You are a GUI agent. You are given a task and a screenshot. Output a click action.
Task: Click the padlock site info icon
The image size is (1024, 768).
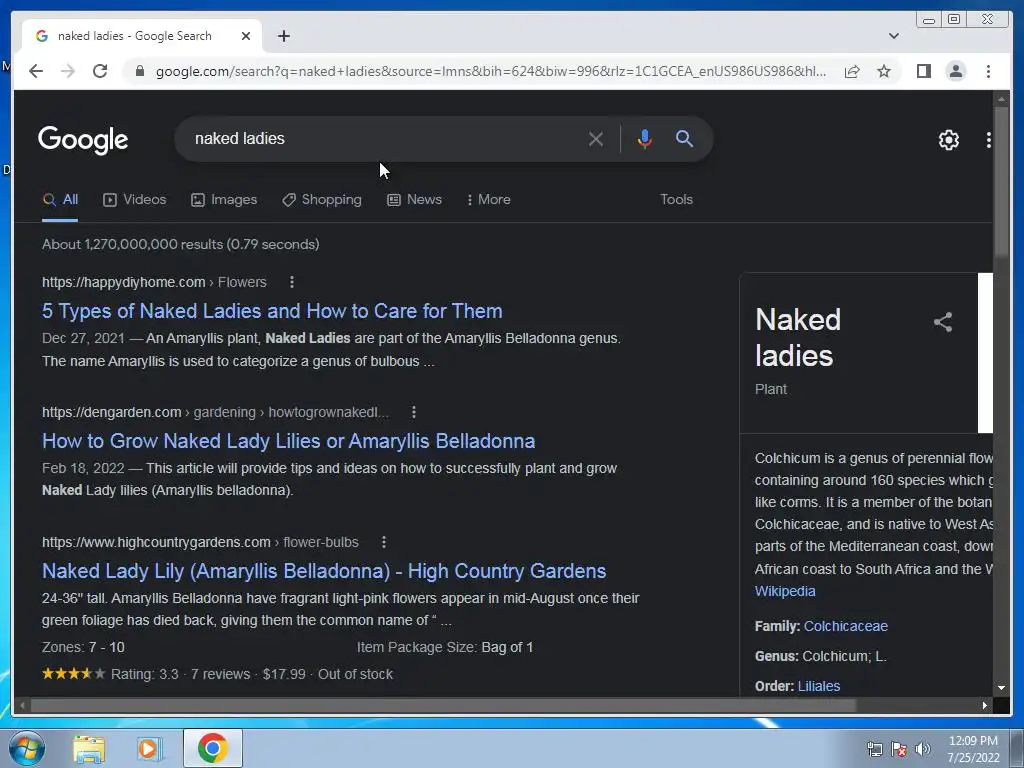139,71
